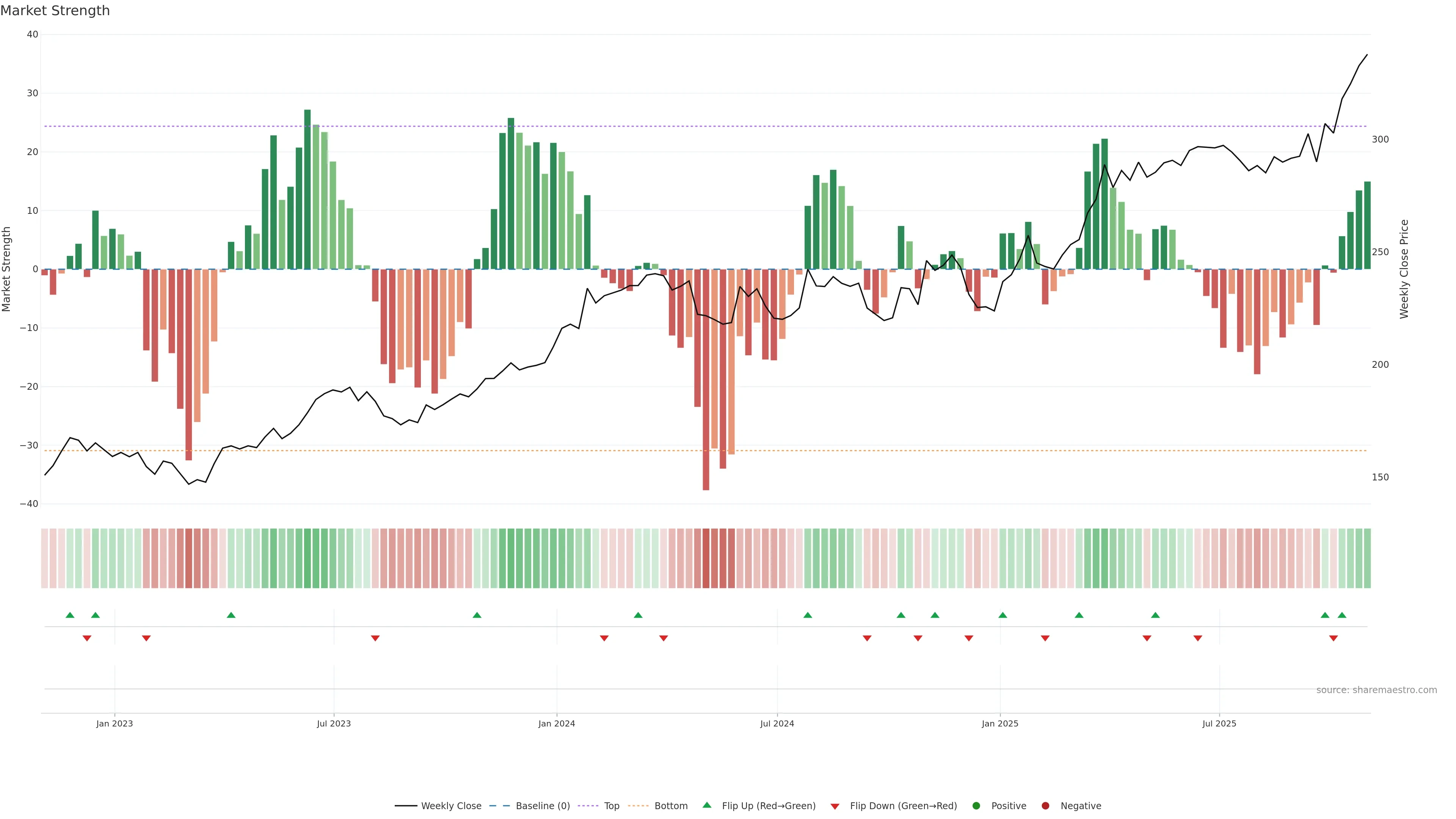Click the Weekly Close Price right axis title
The height and width of the screenshot is (819, 1456).
[1404, 269]
